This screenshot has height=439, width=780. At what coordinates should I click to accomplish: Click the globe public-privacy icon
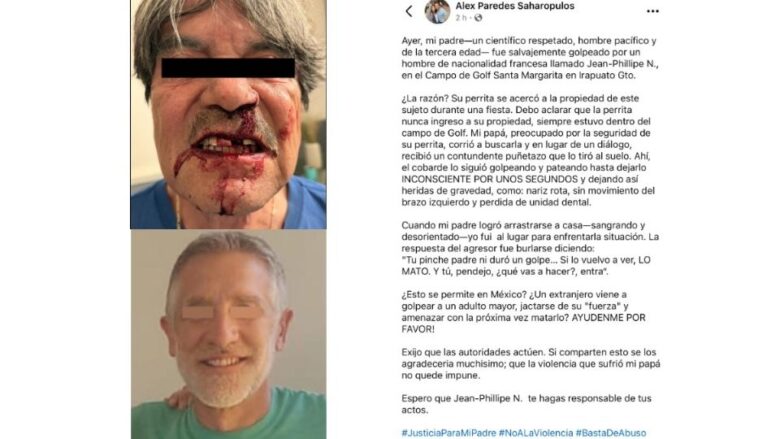478,18
